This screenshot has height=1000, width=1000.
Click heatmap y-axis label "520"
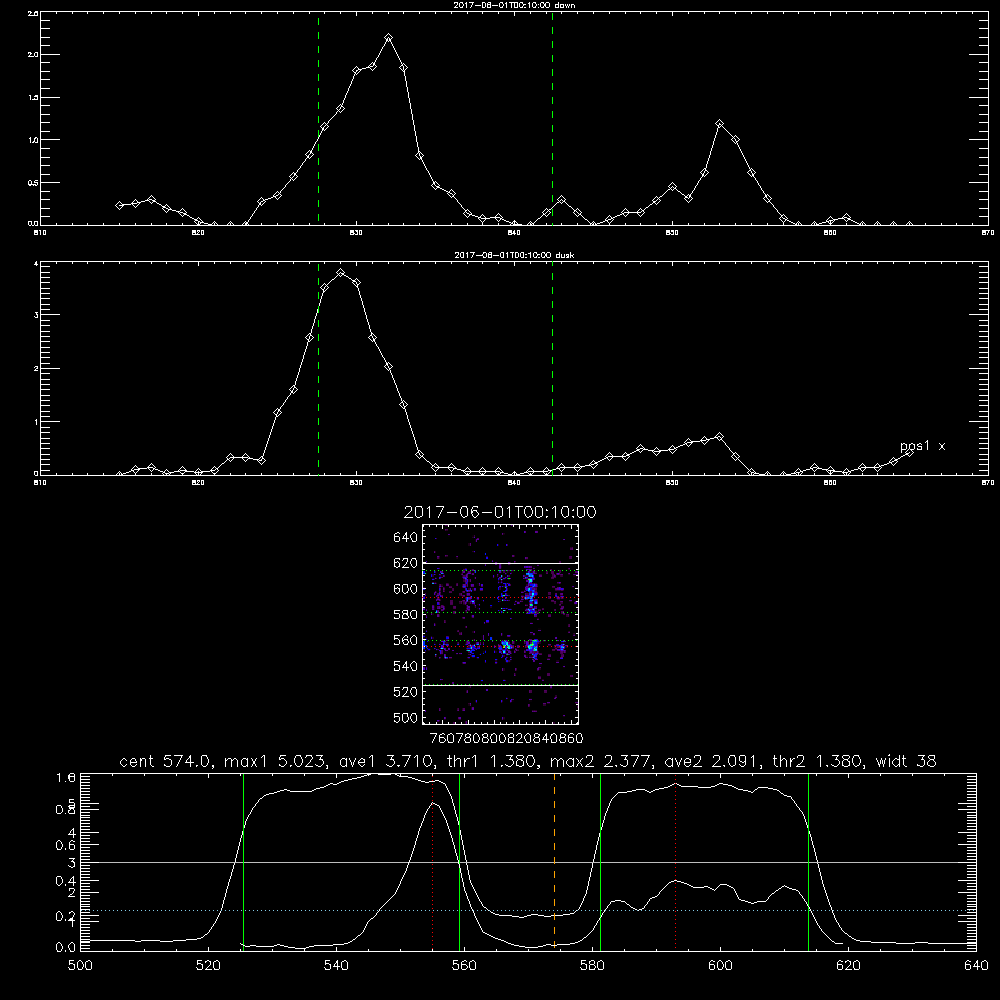click(x=406, y=692)
